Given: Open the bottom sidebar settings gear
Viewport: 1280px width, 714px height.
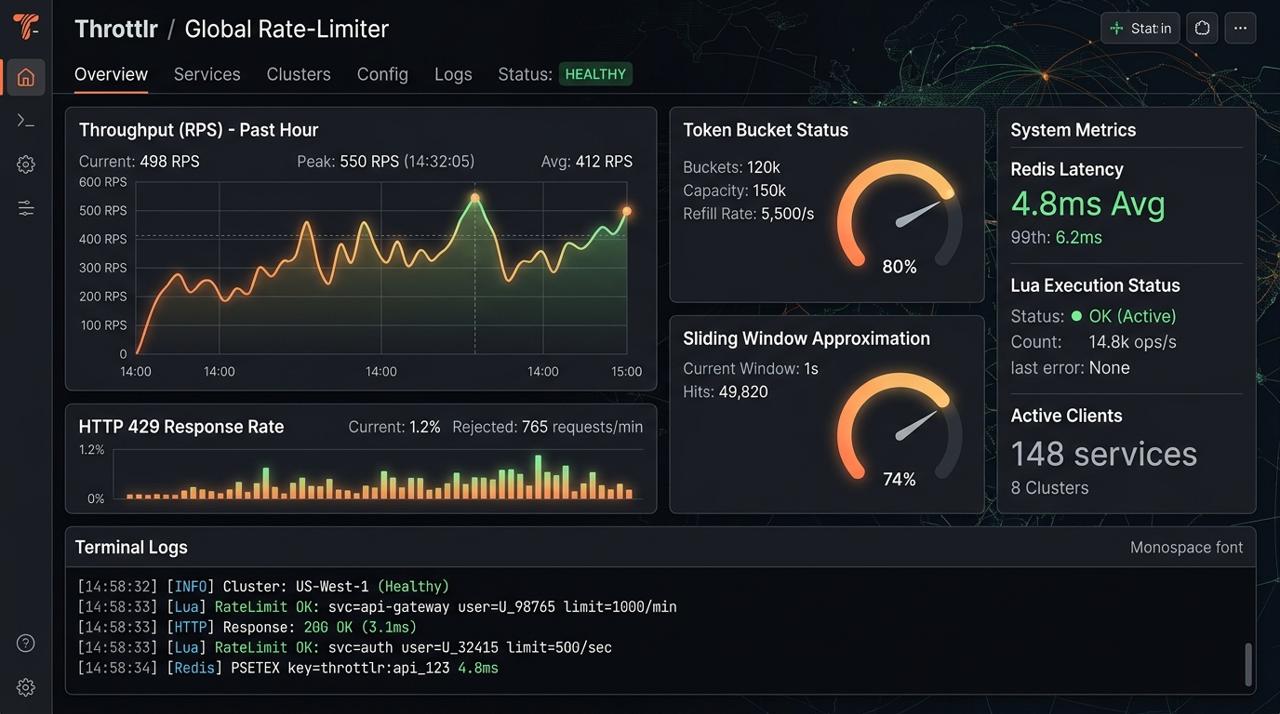Looking at the screenshot, I should 26,687.
